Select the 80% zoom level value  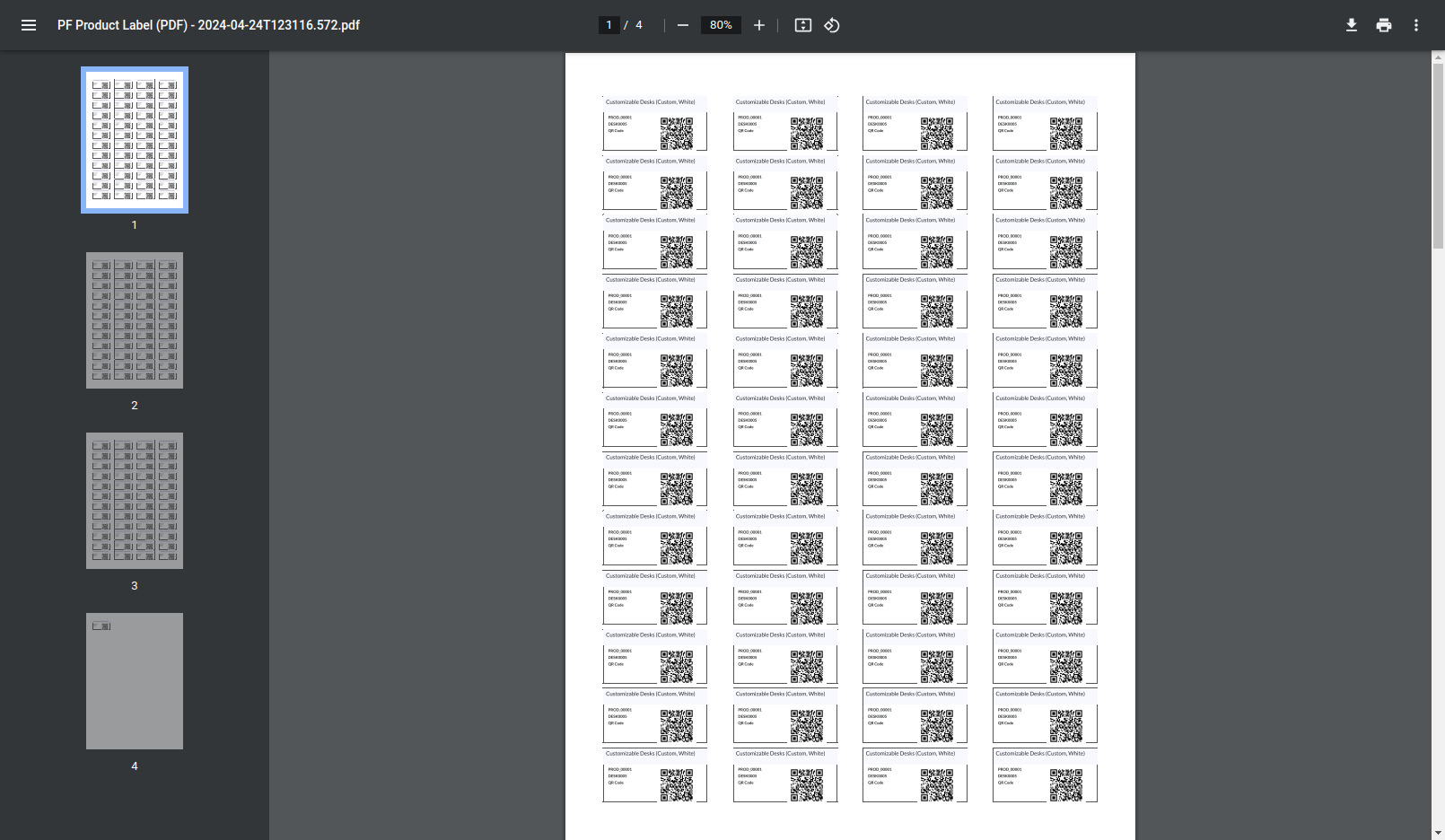pos(721,25)
